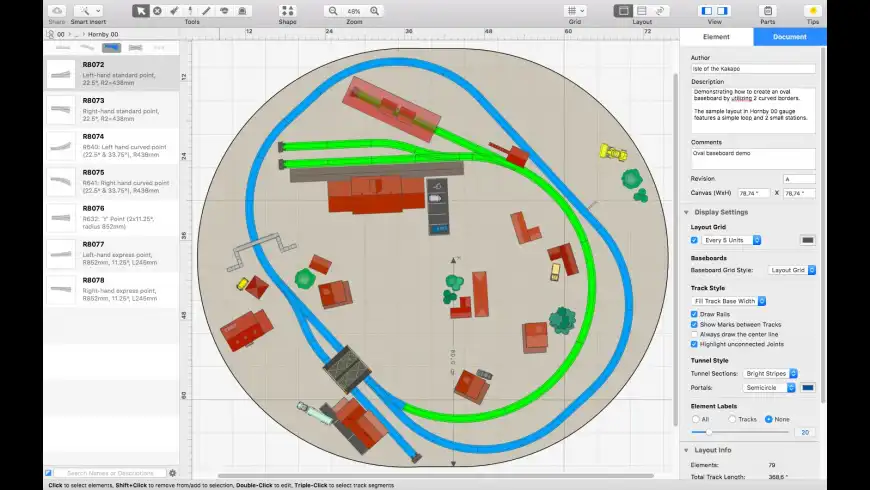
Task: Click the blue filter icon left of search
Action: (48, 473)
